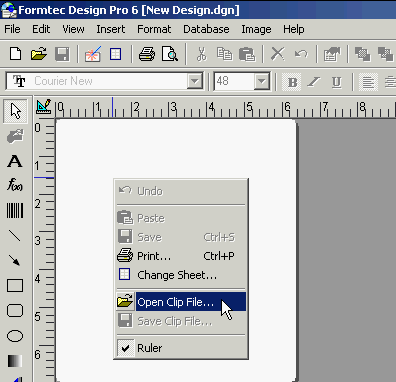The height and width of the screenshot is (382, 396).
Task: Launch the design wizard toolbar icon
Action: [x=92, y=54]
